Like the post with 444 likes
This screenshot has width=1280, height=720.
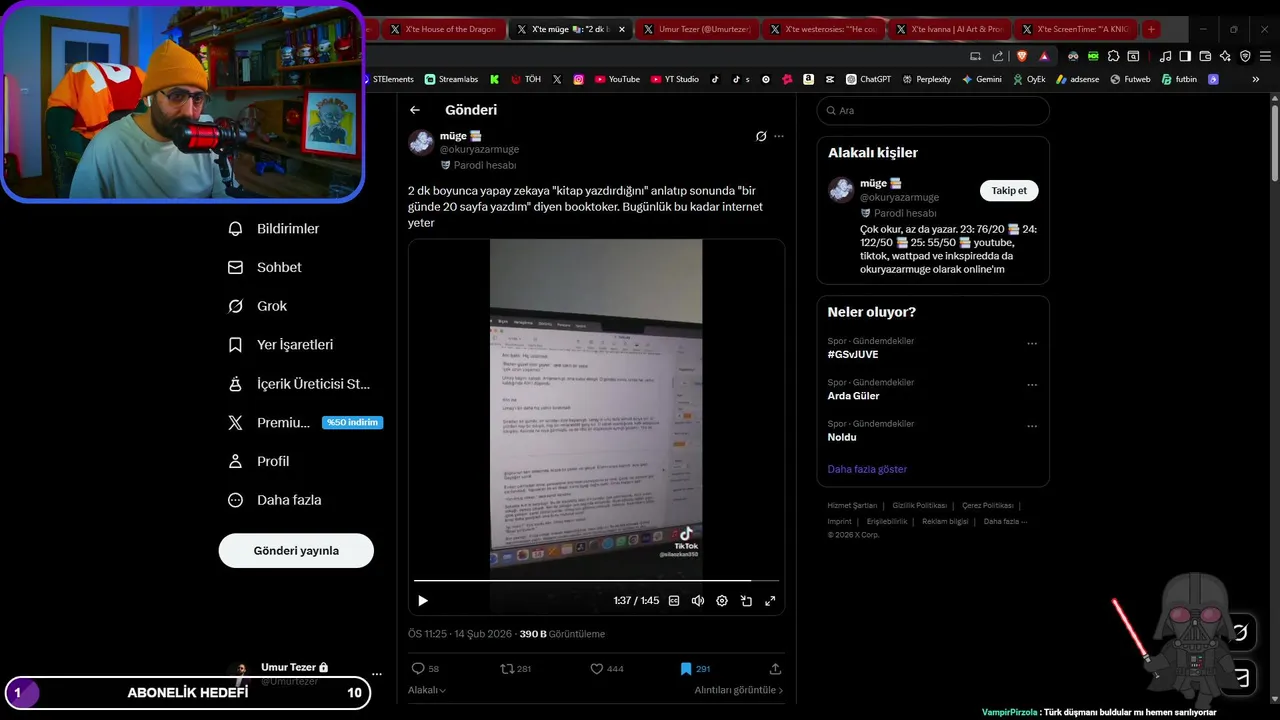point(606,669)
